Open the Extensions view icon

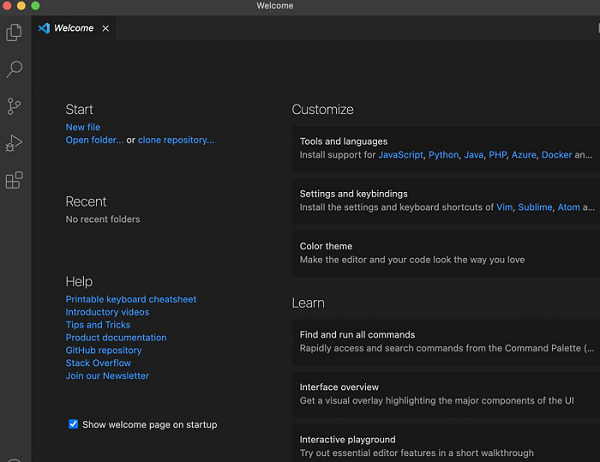click(14, 180)
